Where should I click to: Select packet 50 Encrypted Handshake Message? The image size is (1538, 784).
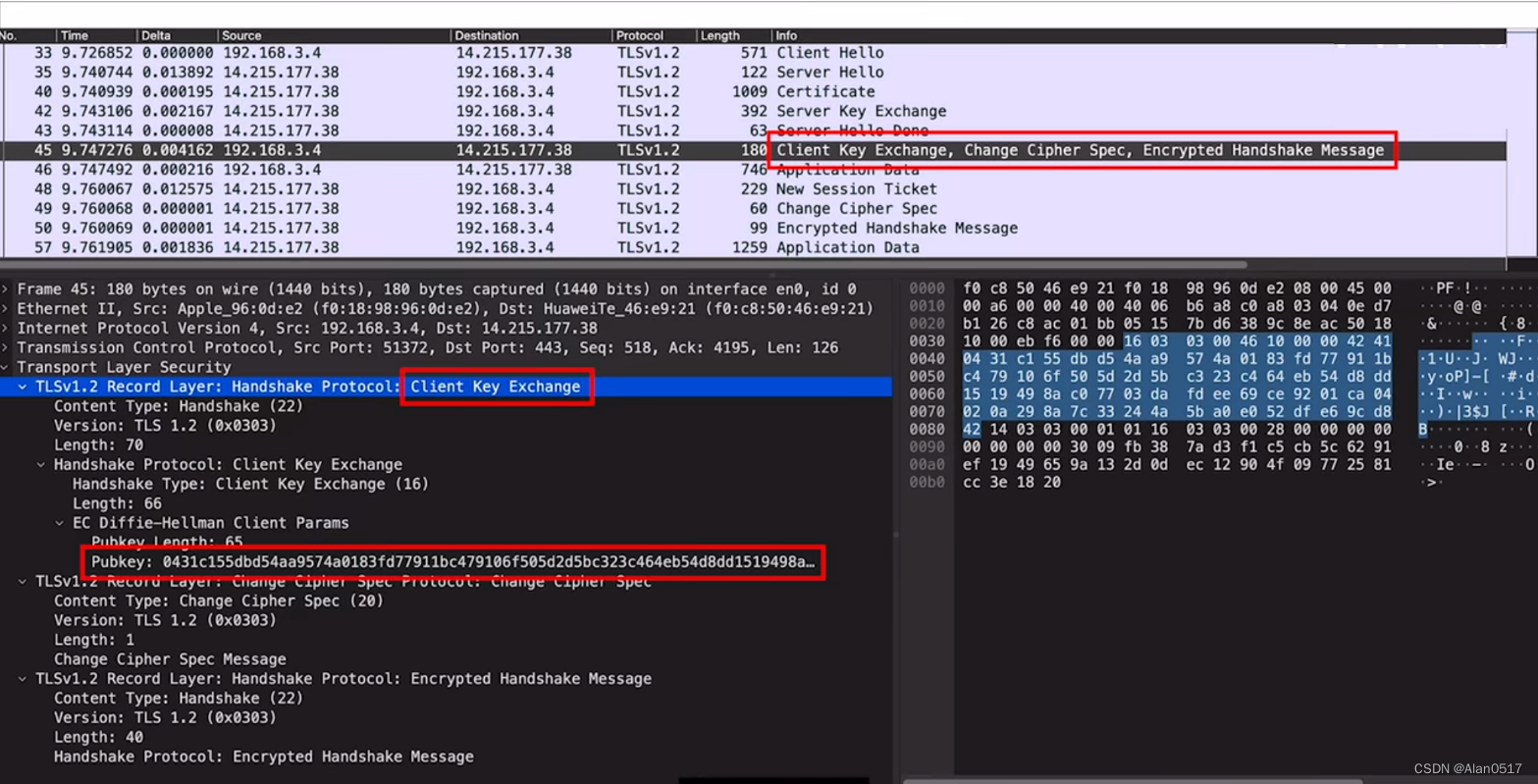coord(753,228)
